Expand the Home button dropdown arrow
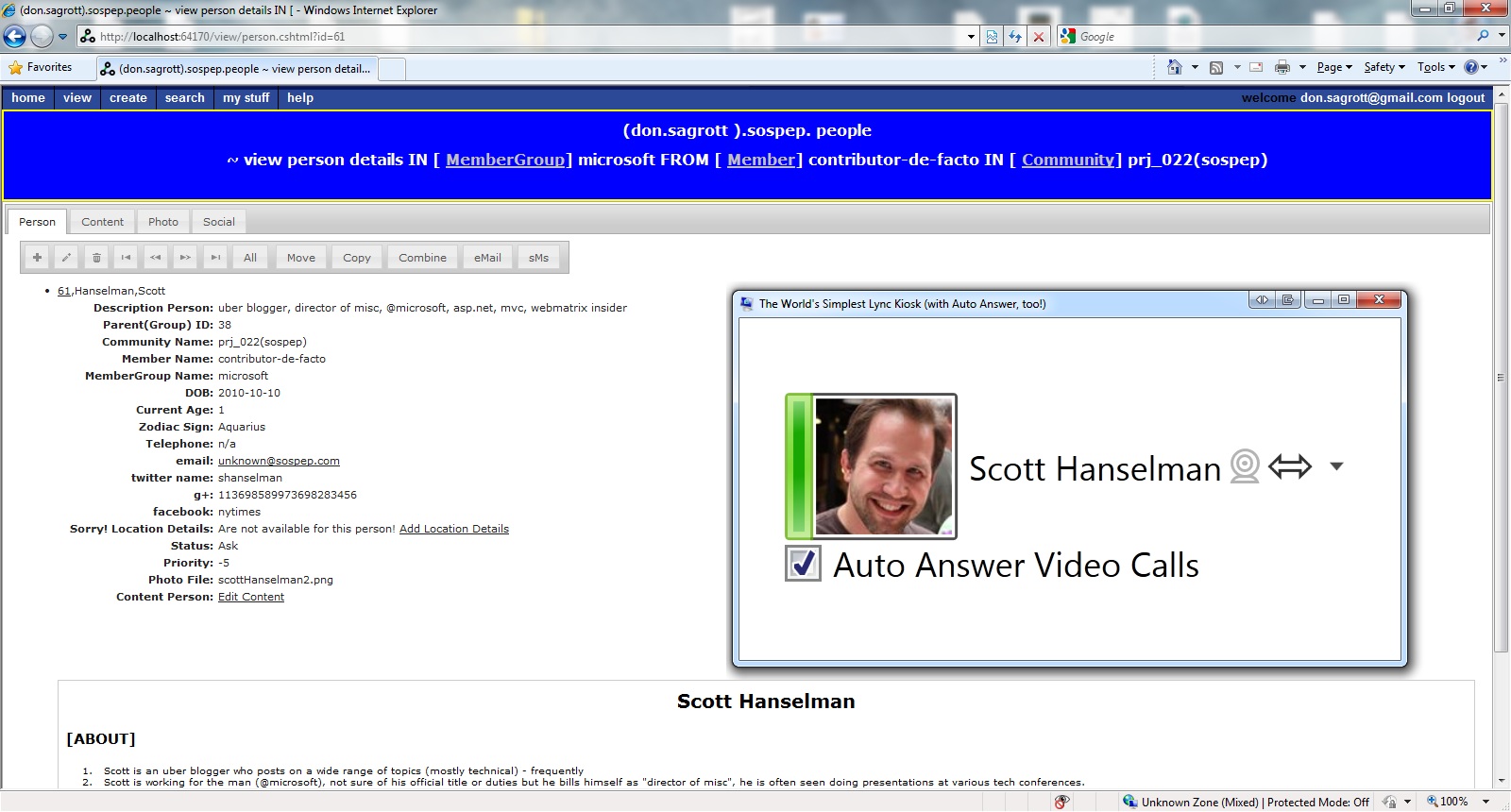This screenshot has height=812, width=1511. pyautogui.click(x=1195, y=67)
